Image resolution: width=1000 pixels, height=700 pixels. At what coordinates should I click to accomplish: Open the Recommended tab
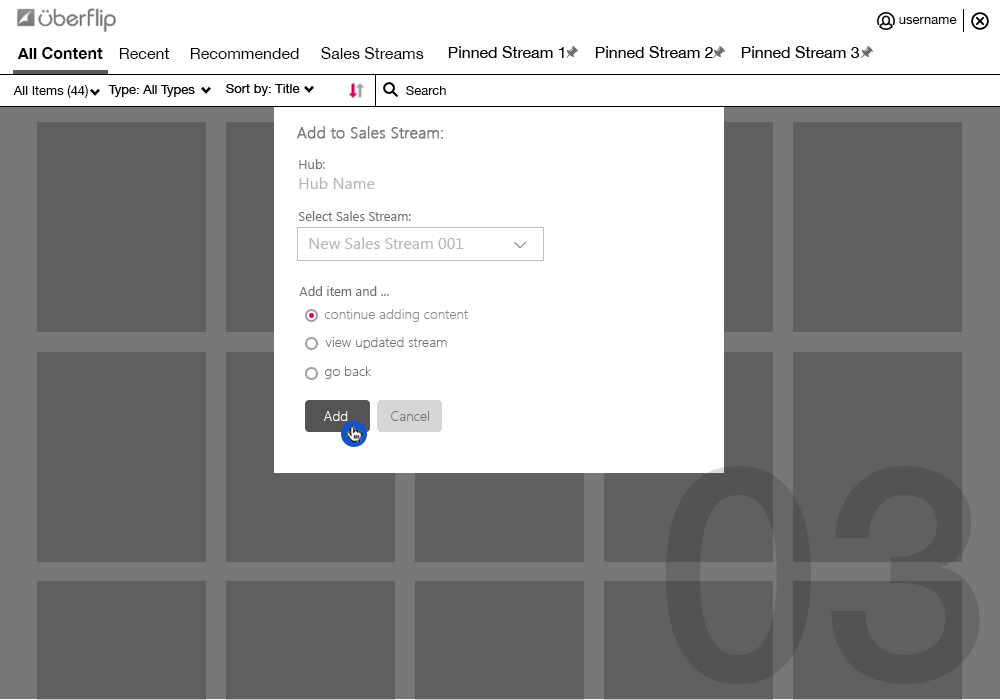tap(244, 54)
